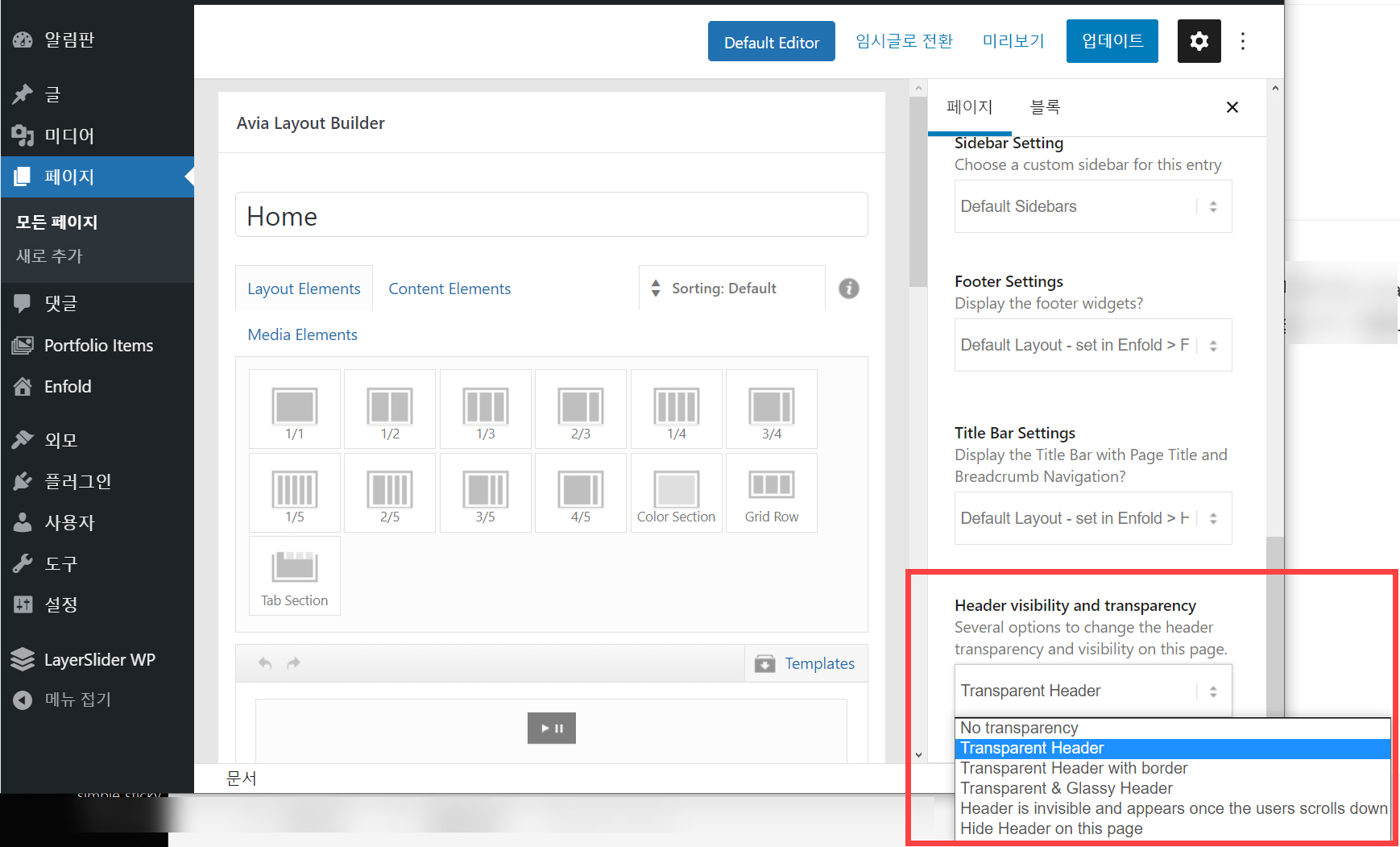The image size is (1400, 847).
Task: Choose Hide Header on this page
Action: 1173,828
